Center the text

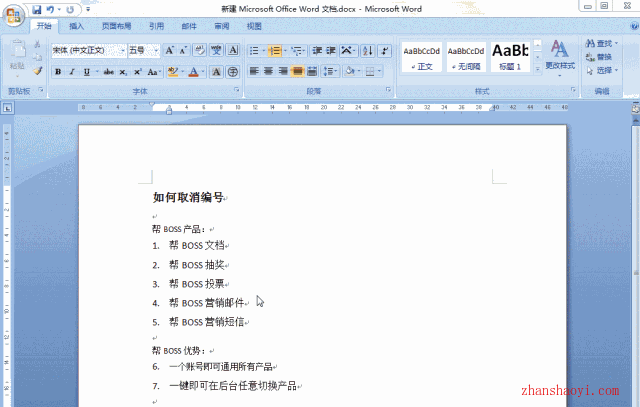pyautogui.click(x=269, y=71)
